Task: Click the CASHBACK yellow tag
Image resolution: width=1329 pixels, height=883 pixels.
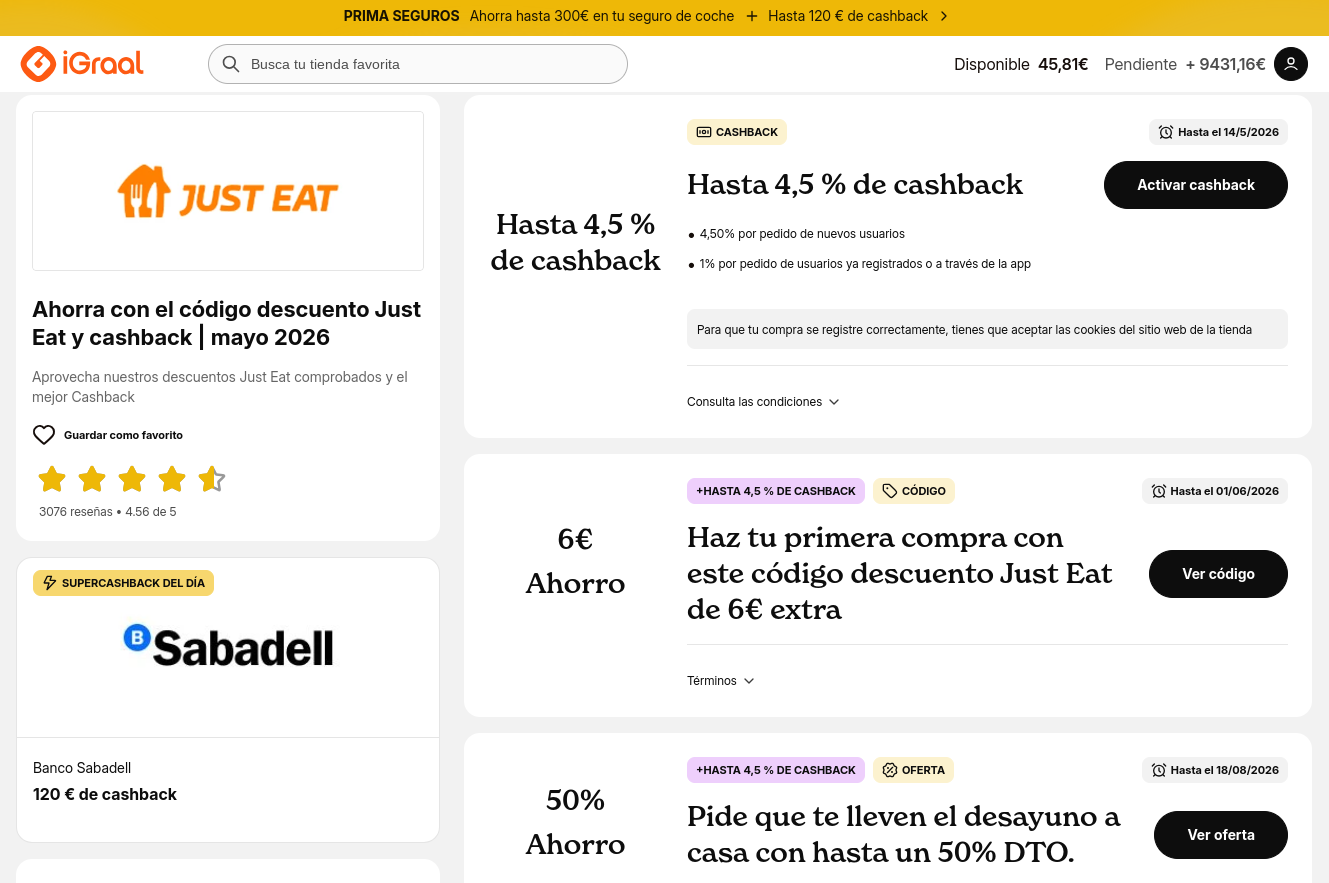Action: pos(737,132)
